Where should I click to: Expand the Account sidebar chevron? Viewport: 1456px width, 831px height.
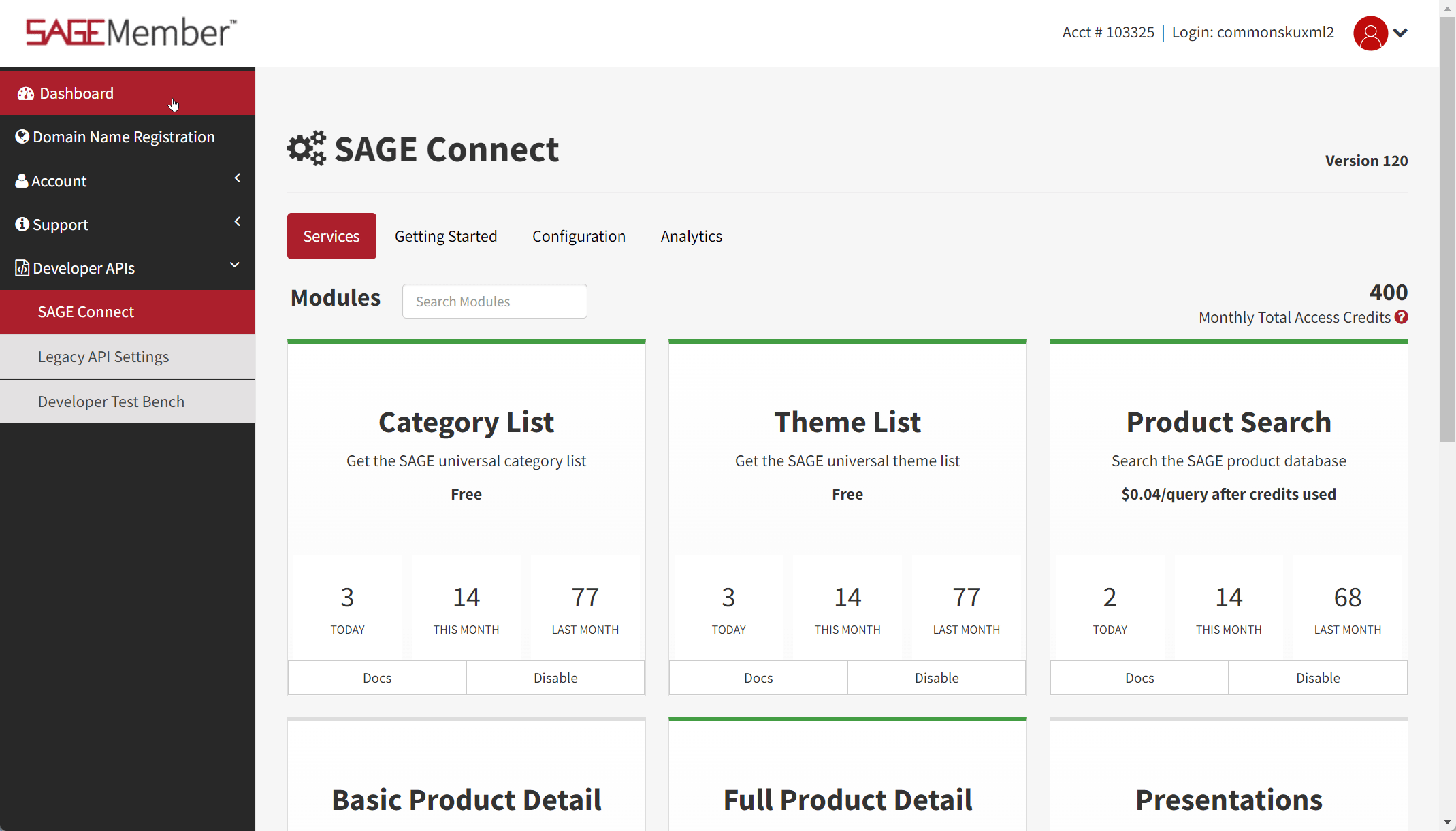click(x=237, y=178)
